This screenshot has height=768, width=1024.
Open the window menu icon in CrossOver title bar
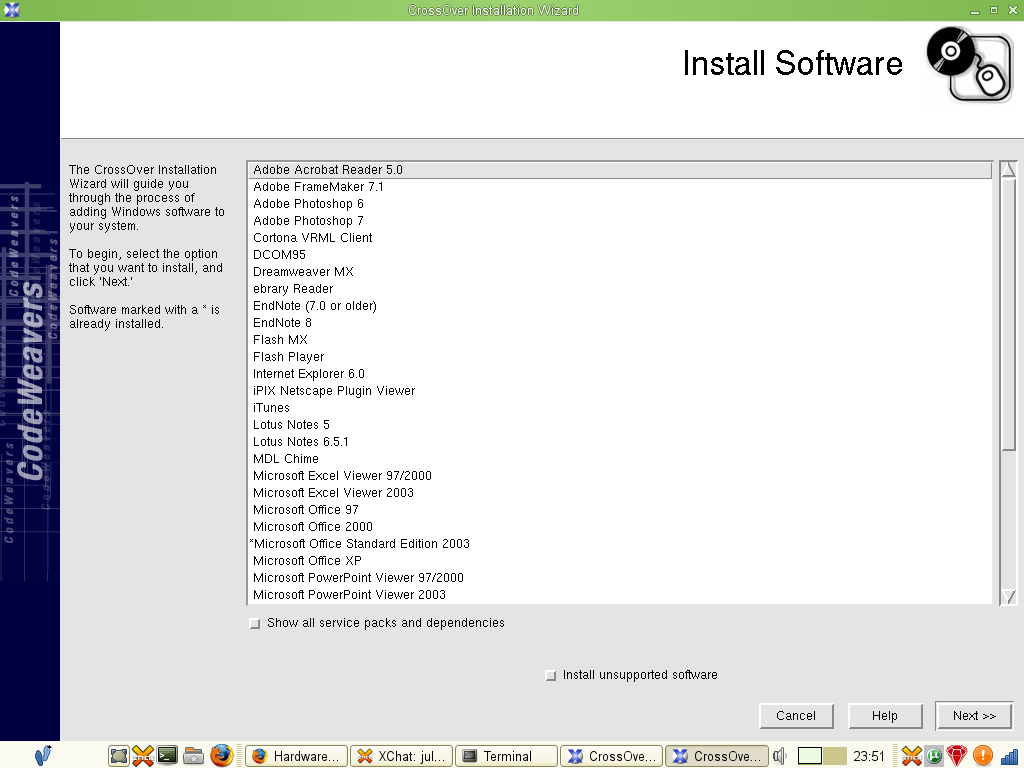pyautogui.click(x=12, y=10)
